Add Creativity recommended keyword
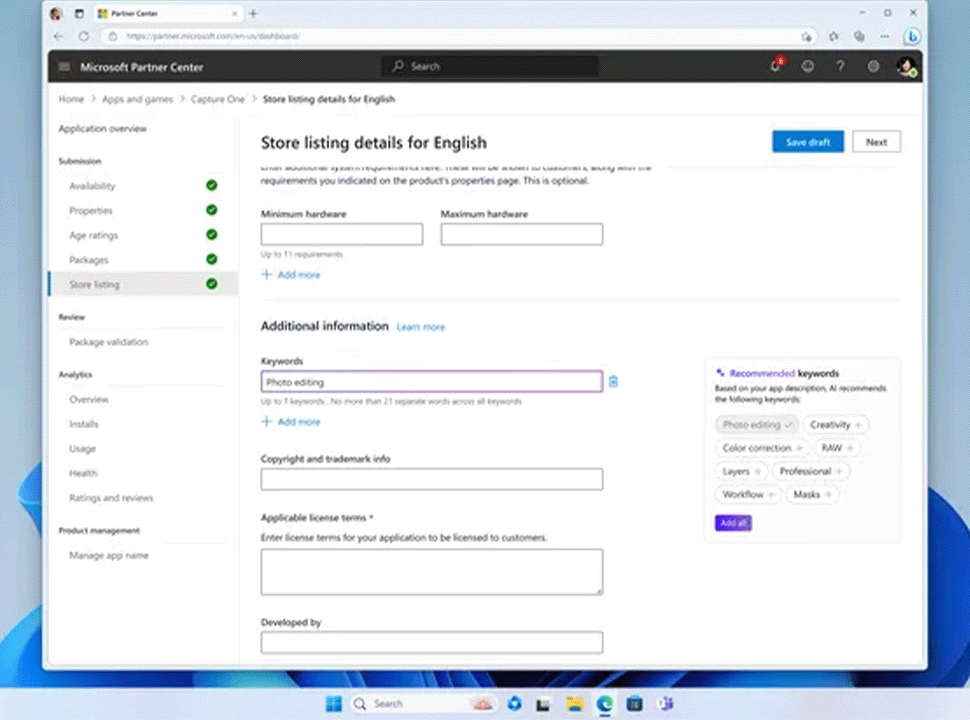Screen dimensions: 970x720 coord(835,425)
